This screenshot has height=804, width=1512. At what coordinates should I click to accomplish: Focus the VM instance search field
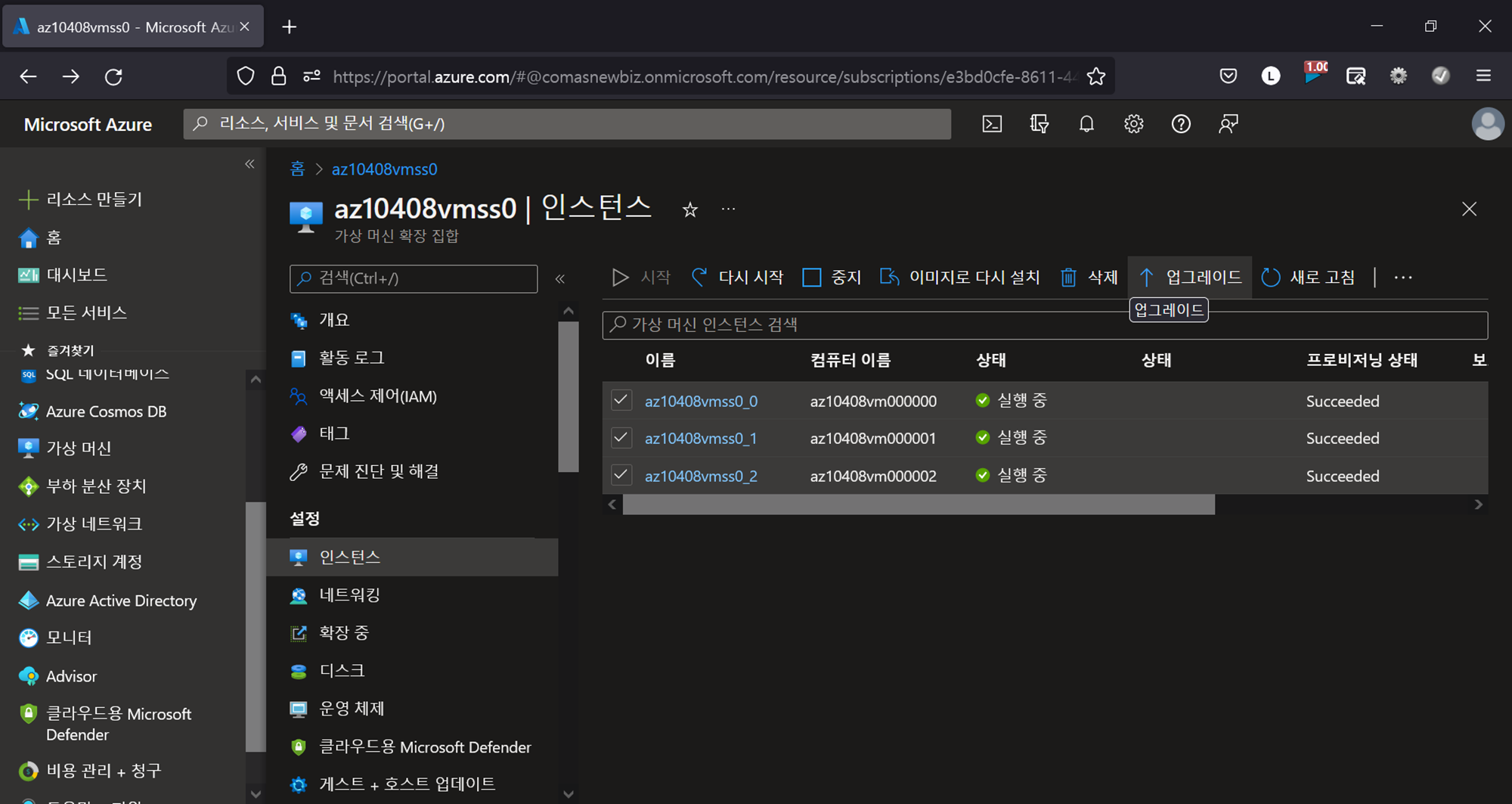click(x=1045, y=324)
